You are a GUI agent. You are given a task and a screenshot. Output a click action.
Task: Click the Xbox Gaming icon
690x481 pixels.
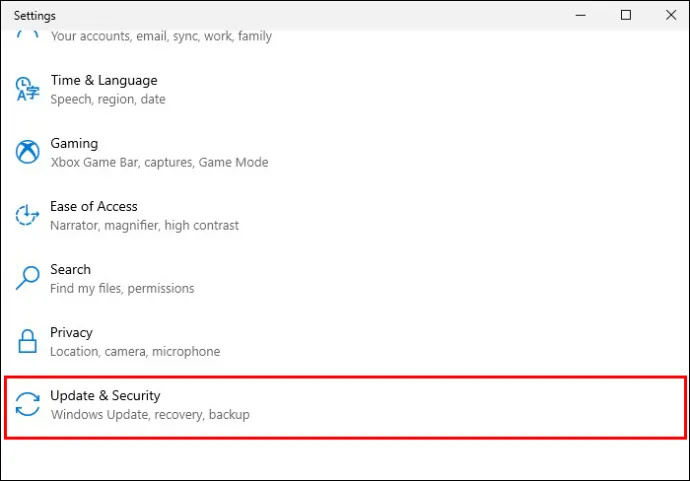(x=27, y=152)
